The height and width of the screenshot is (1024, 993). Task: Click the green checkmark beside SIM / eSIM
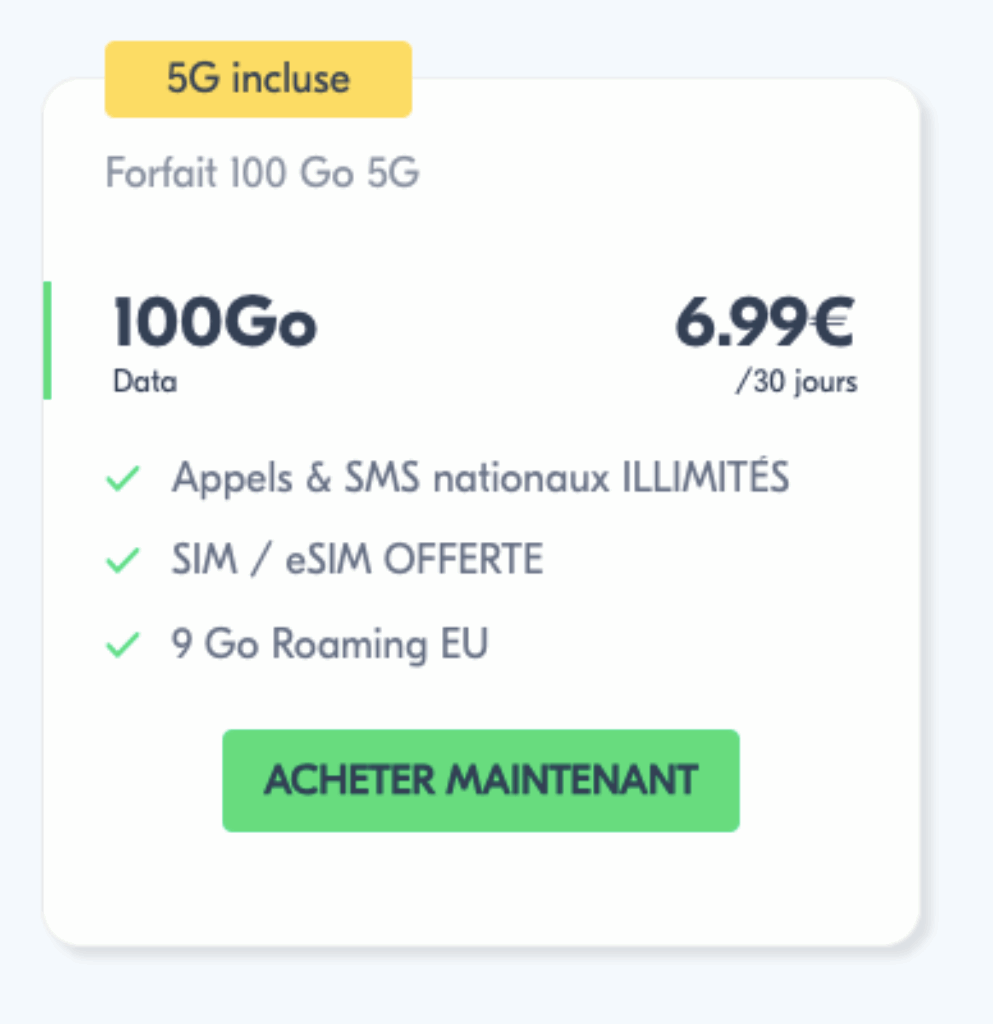tap(122, 561)
